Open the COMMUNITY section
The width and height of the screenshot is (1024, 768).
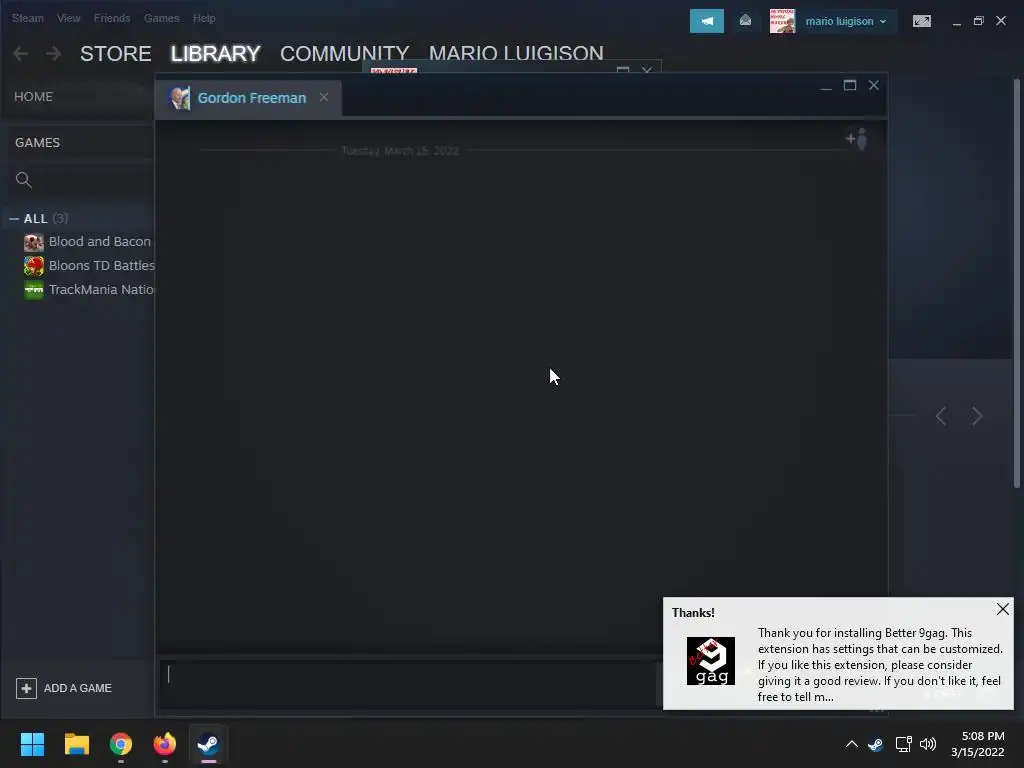[x=344, y=54]
